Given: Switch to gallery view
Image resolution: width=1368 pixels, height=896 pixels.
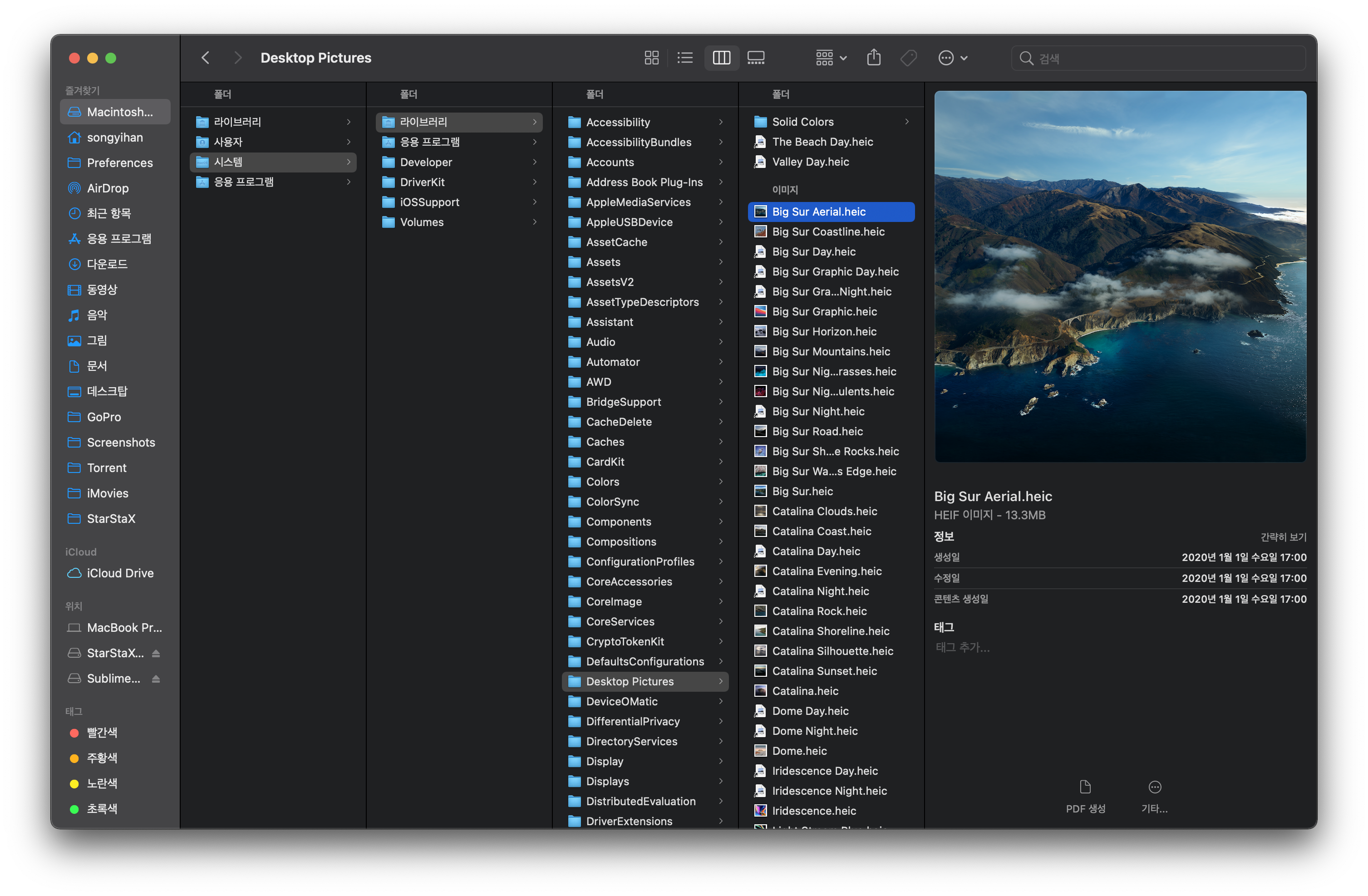Looking at the screenshot, I should (755, 58).
